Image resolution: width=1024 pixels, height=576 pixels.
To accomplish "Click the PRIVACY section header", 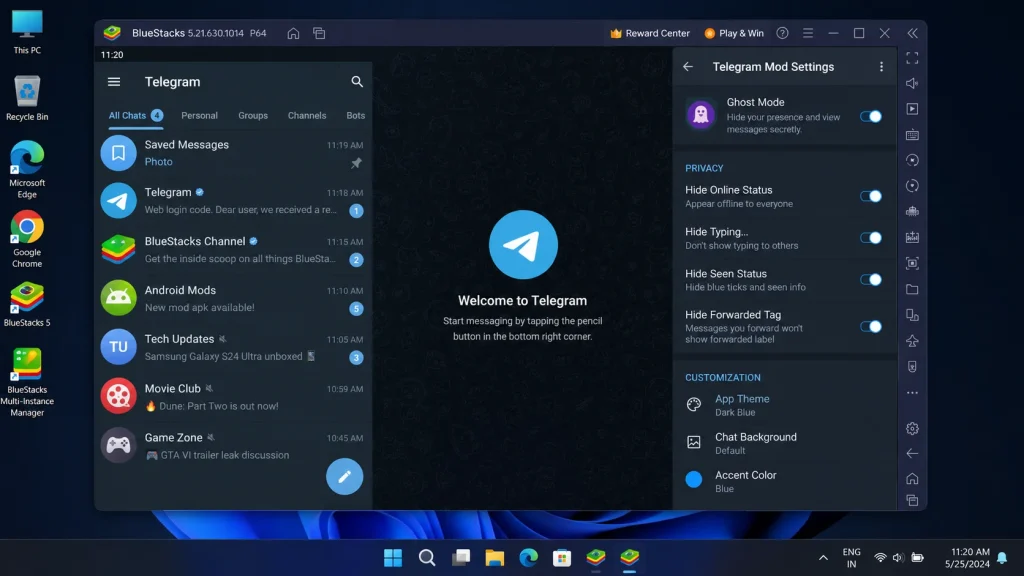I will (x=704, y=168).
